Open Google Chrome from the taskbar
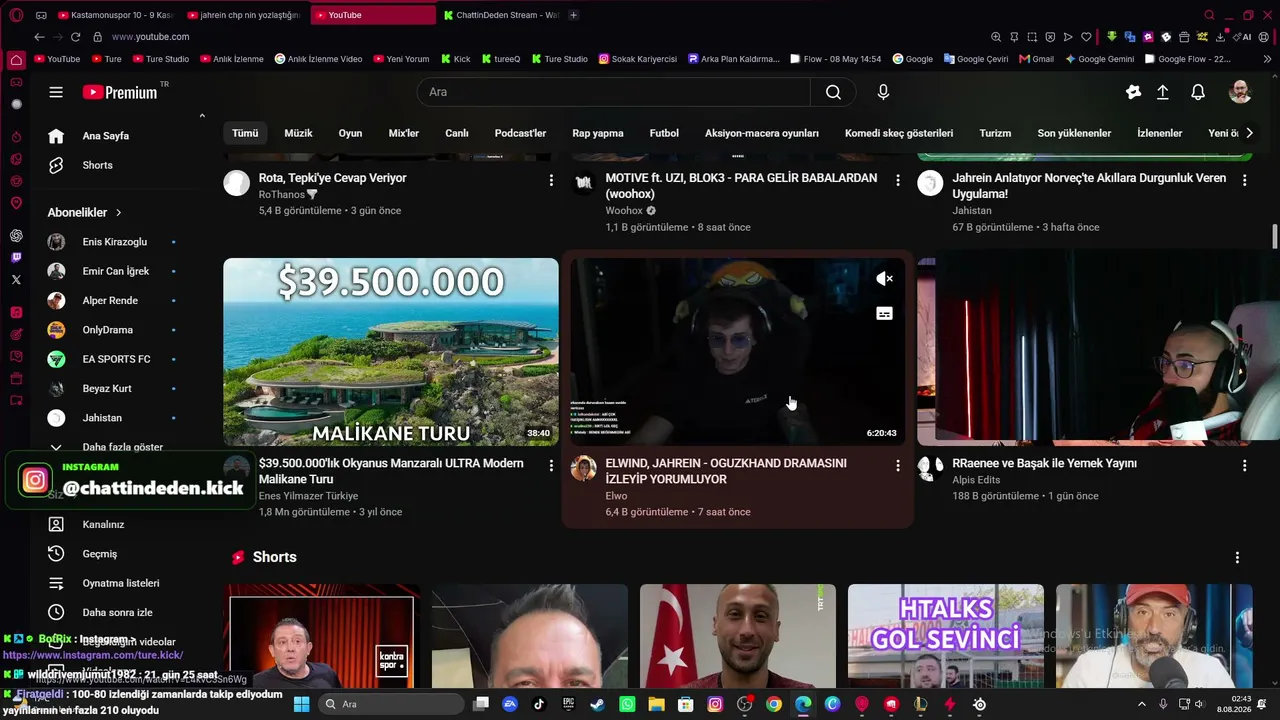The width and height of the screenshot is (1280, 720). click(774, 704)
